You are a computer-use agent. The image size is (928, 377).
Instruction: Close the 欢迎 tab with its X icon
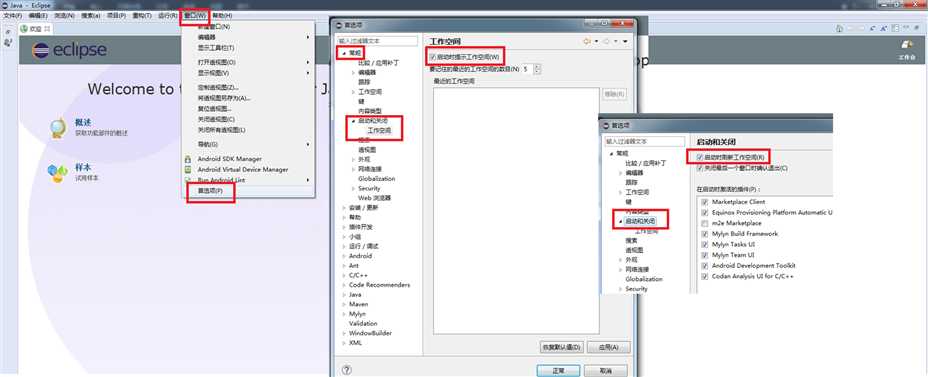point(48,28)
